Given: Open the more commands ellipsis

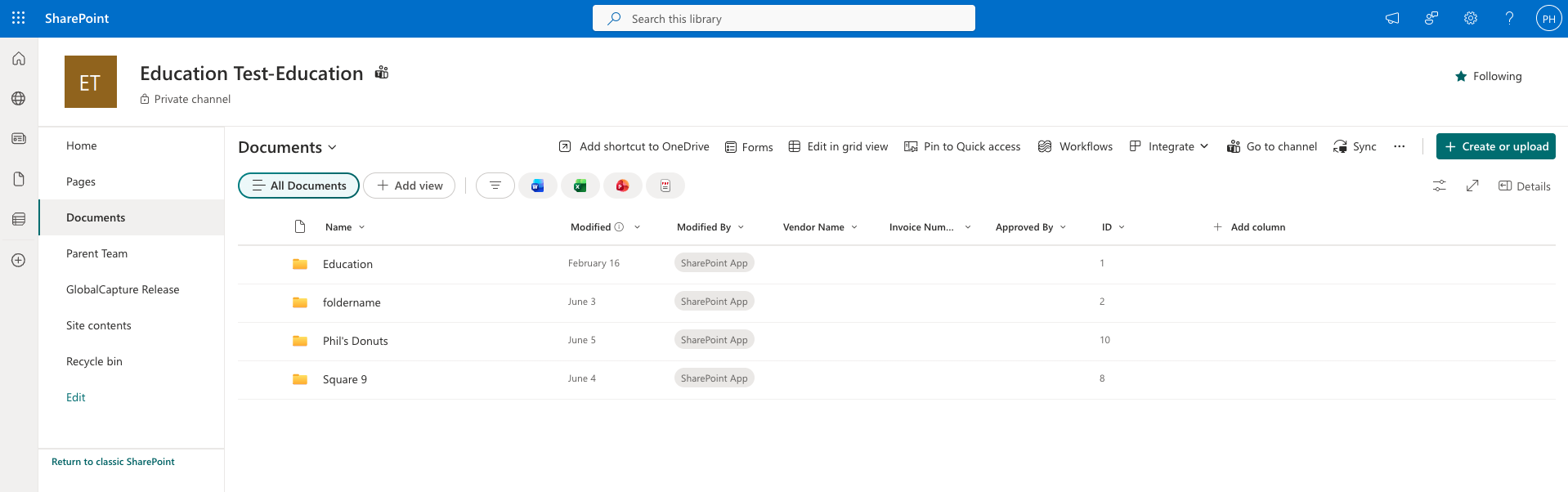Looking at the screenshot, I should tap(1400, 146).
